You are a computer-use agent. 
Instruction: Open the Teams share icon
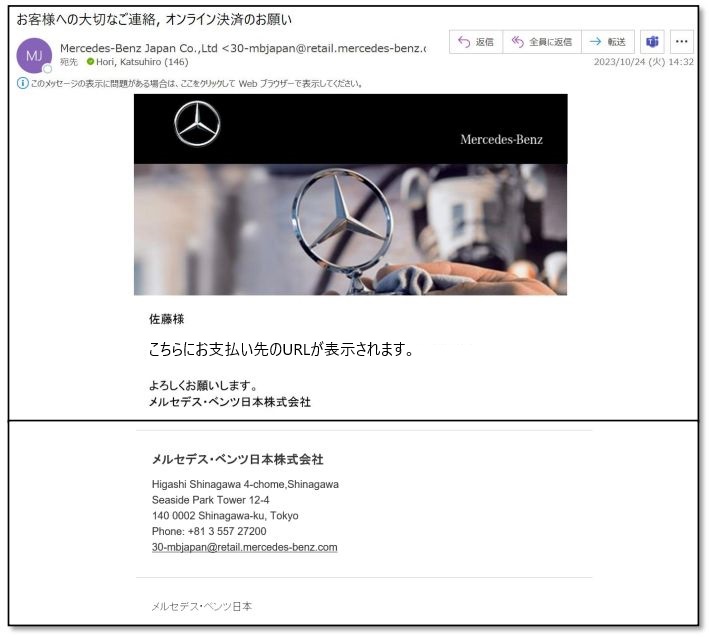(652, 42)
